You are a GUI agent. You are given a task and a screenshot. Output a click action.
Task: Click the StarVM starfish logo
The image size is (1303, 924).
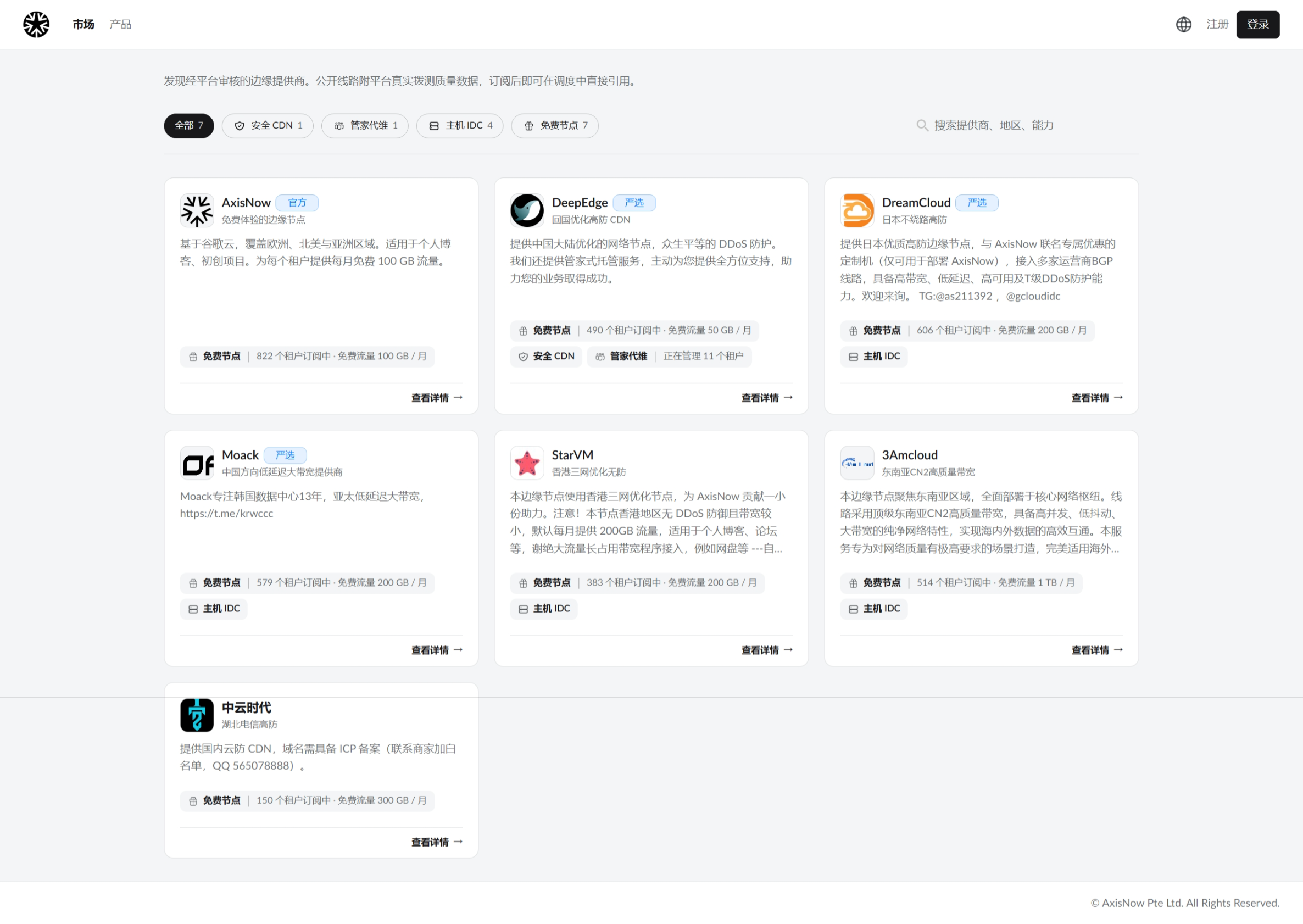point(527,463)
